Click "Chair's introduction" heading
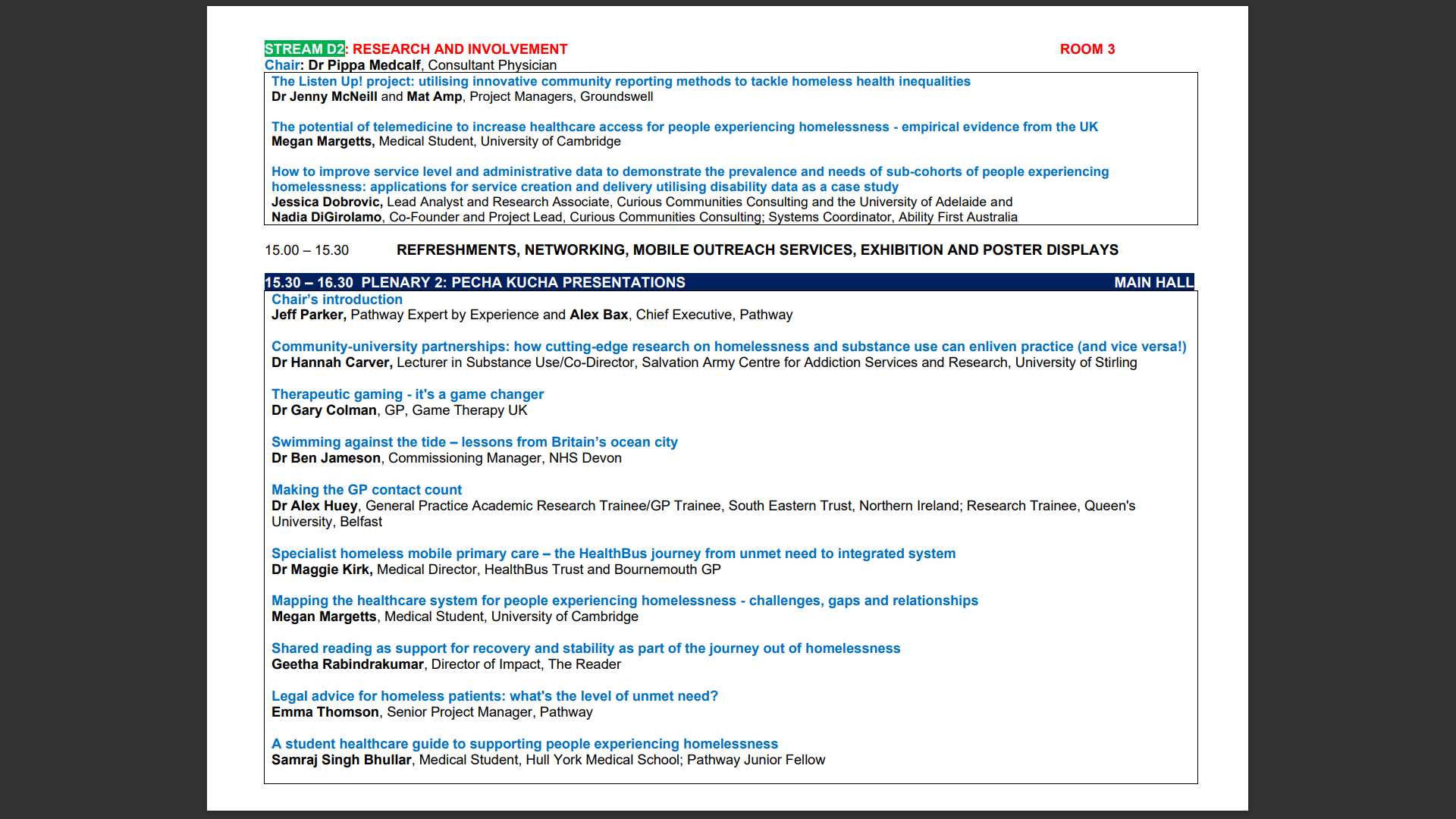Image resolution: width=1456 pixels, height=819 pixels. click(x=337, y=300)
